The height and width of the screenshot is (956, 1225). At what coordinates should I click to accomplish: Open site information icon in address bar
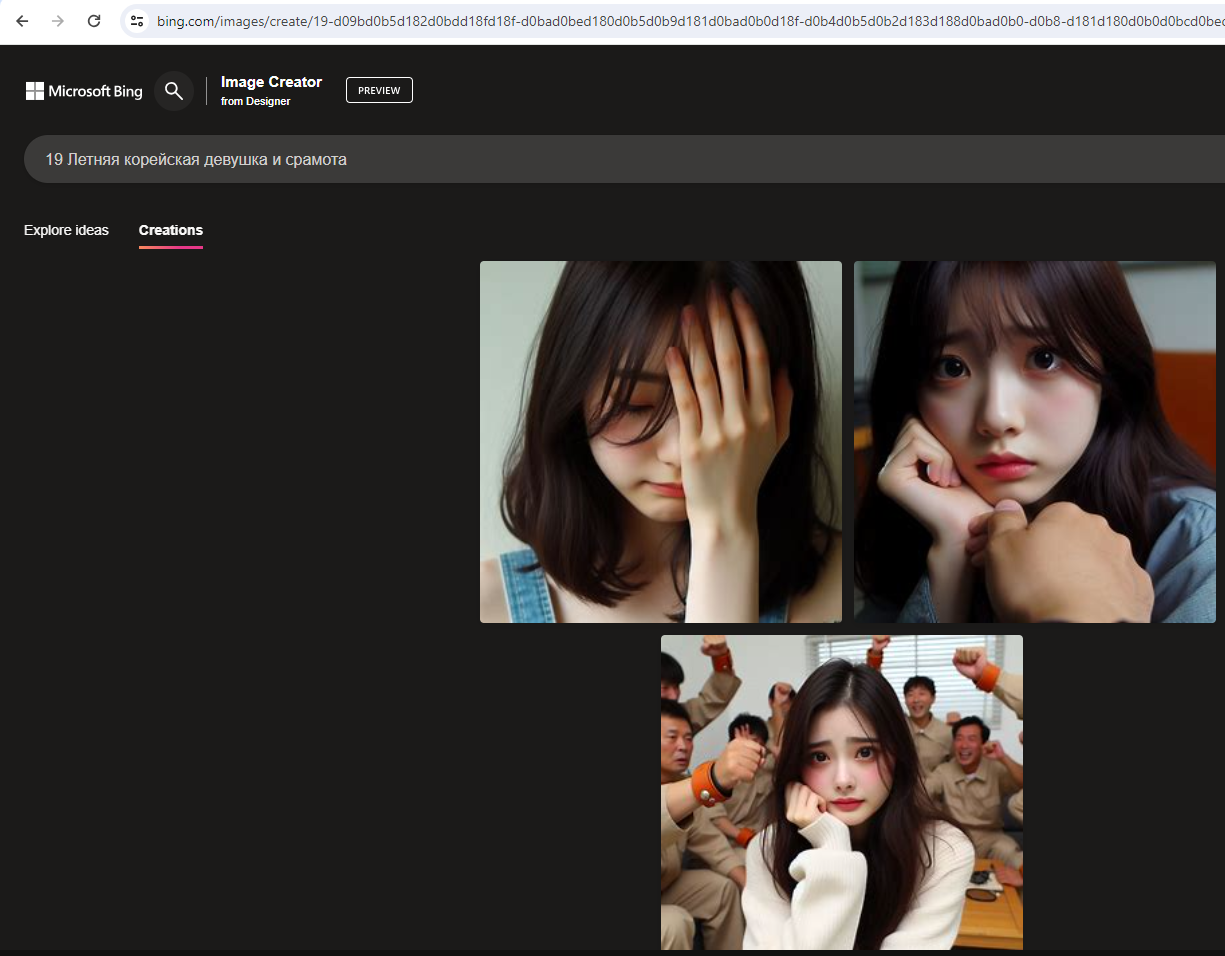pyautogui.click(x=138, y=21)
